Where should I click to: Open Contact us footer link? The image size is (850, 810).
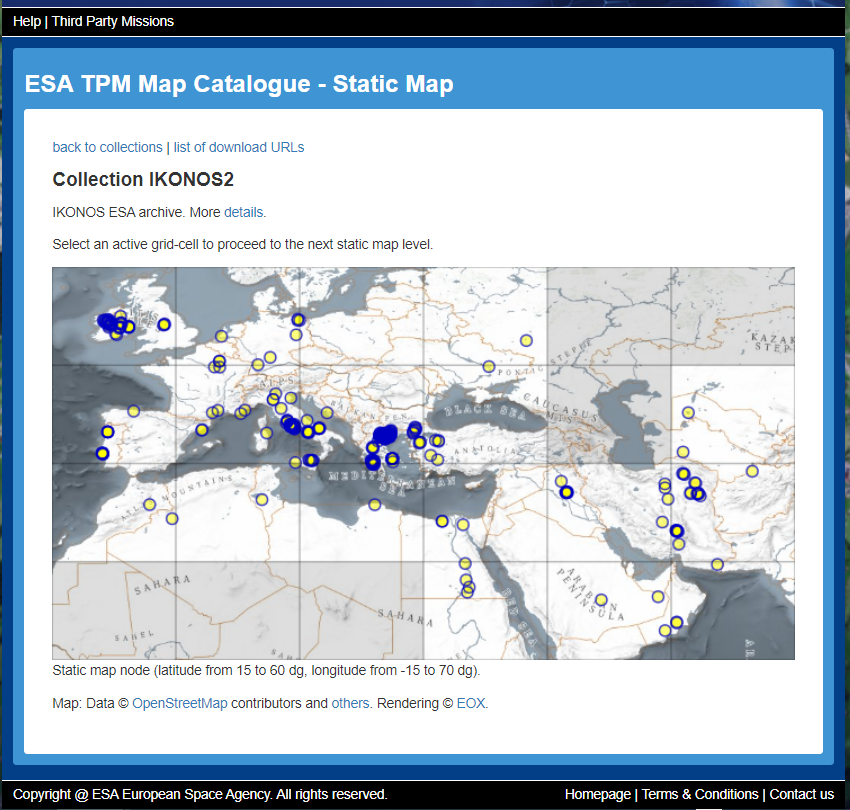point(801,794)
